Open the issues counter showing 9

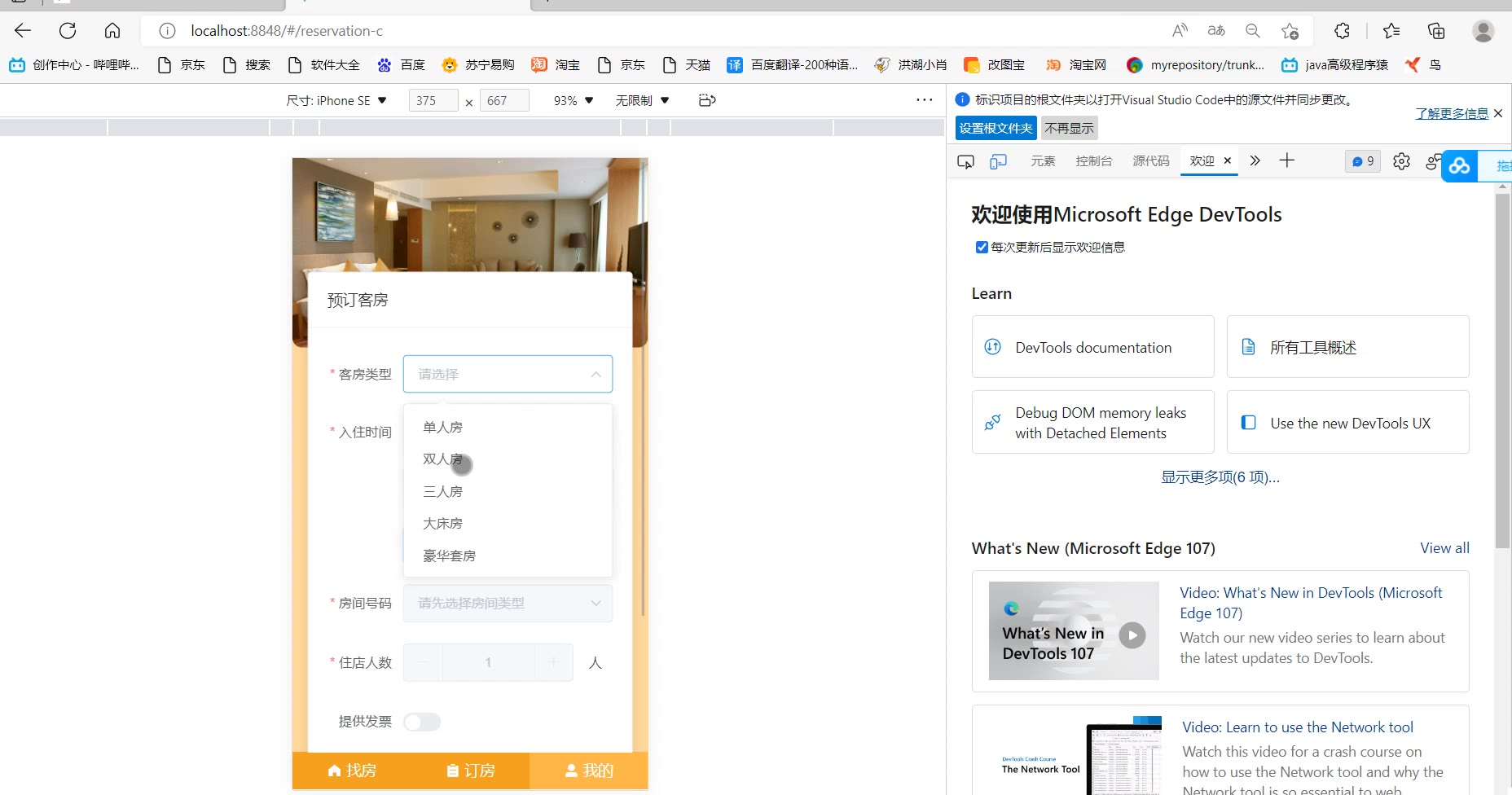[x=1363, y=161]
